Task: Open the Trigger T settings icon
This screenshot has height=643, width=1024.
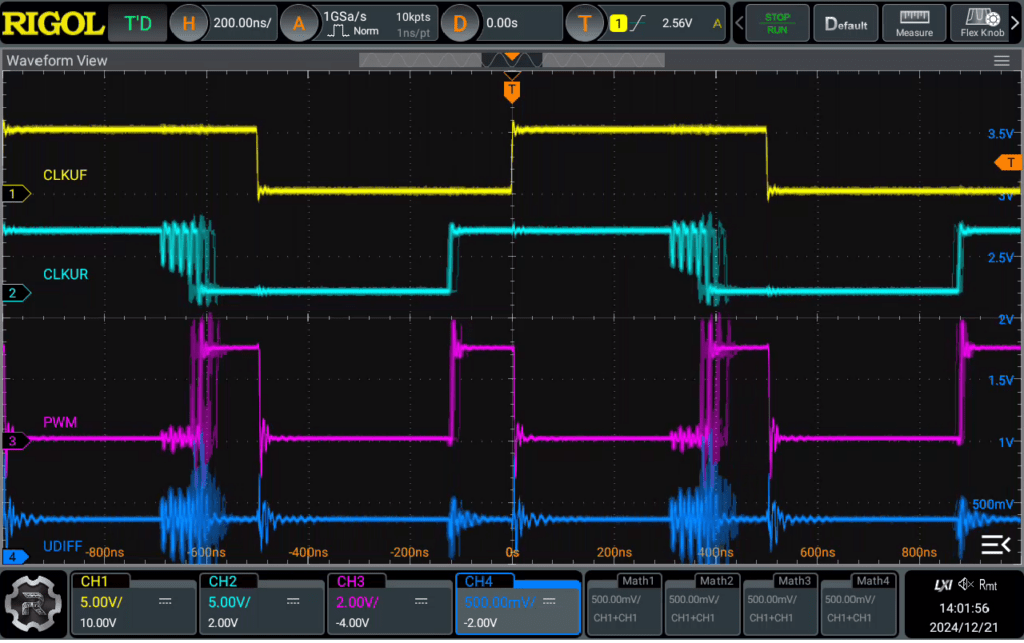Action: pos(584,24)
